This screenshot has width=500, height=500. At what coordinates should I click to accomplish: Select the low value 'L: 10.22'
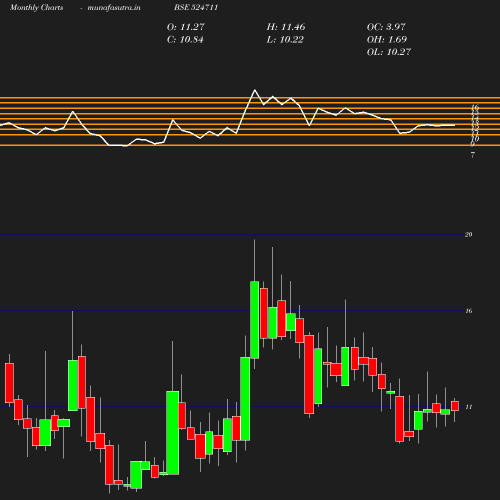point(285,40)
